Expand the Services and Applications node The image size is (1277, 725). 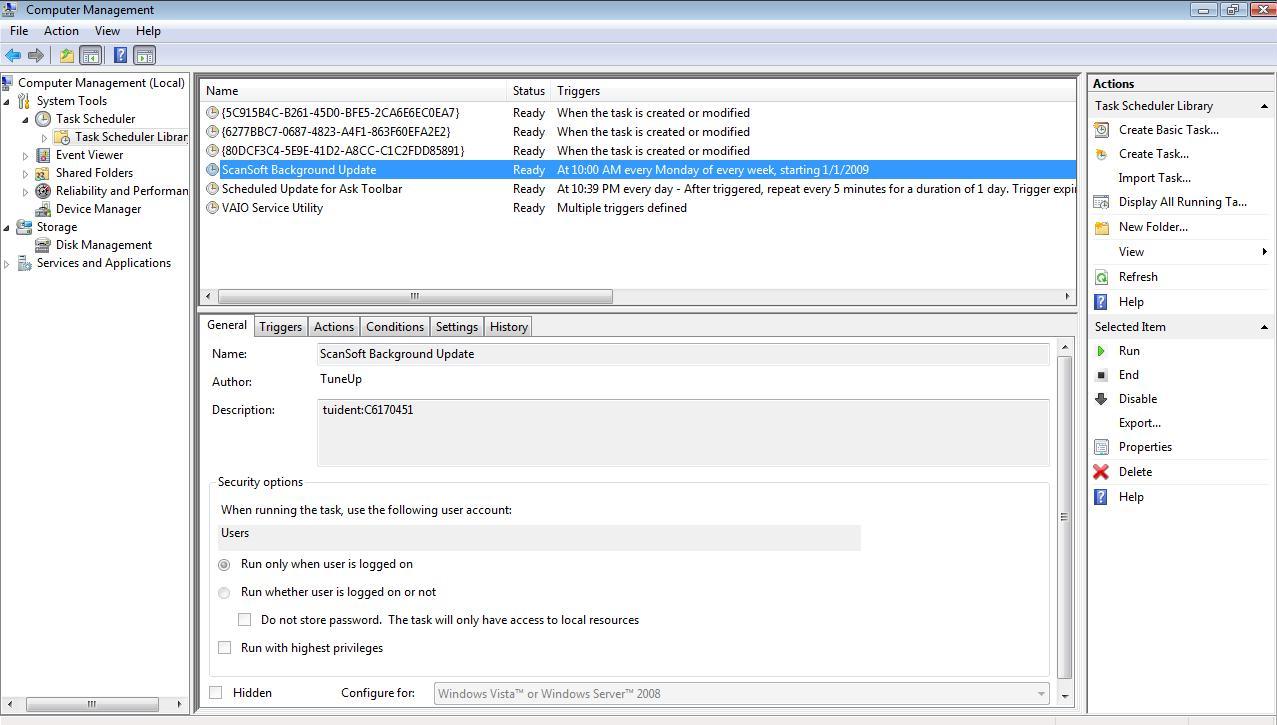tap(7, 263)
